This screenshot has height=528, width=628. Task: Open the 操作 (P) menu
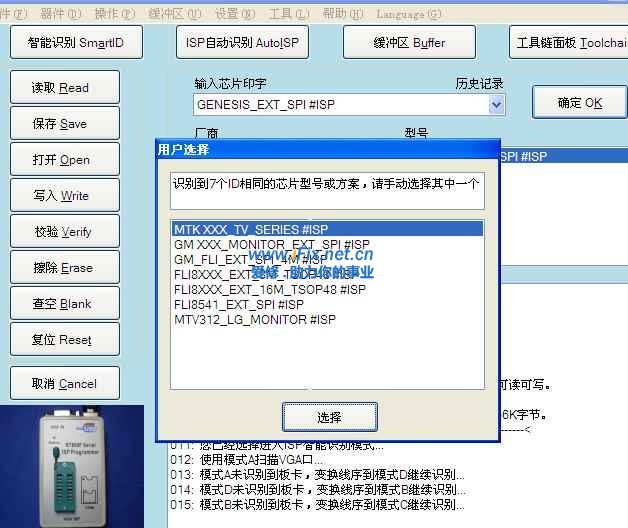(115, 14)
